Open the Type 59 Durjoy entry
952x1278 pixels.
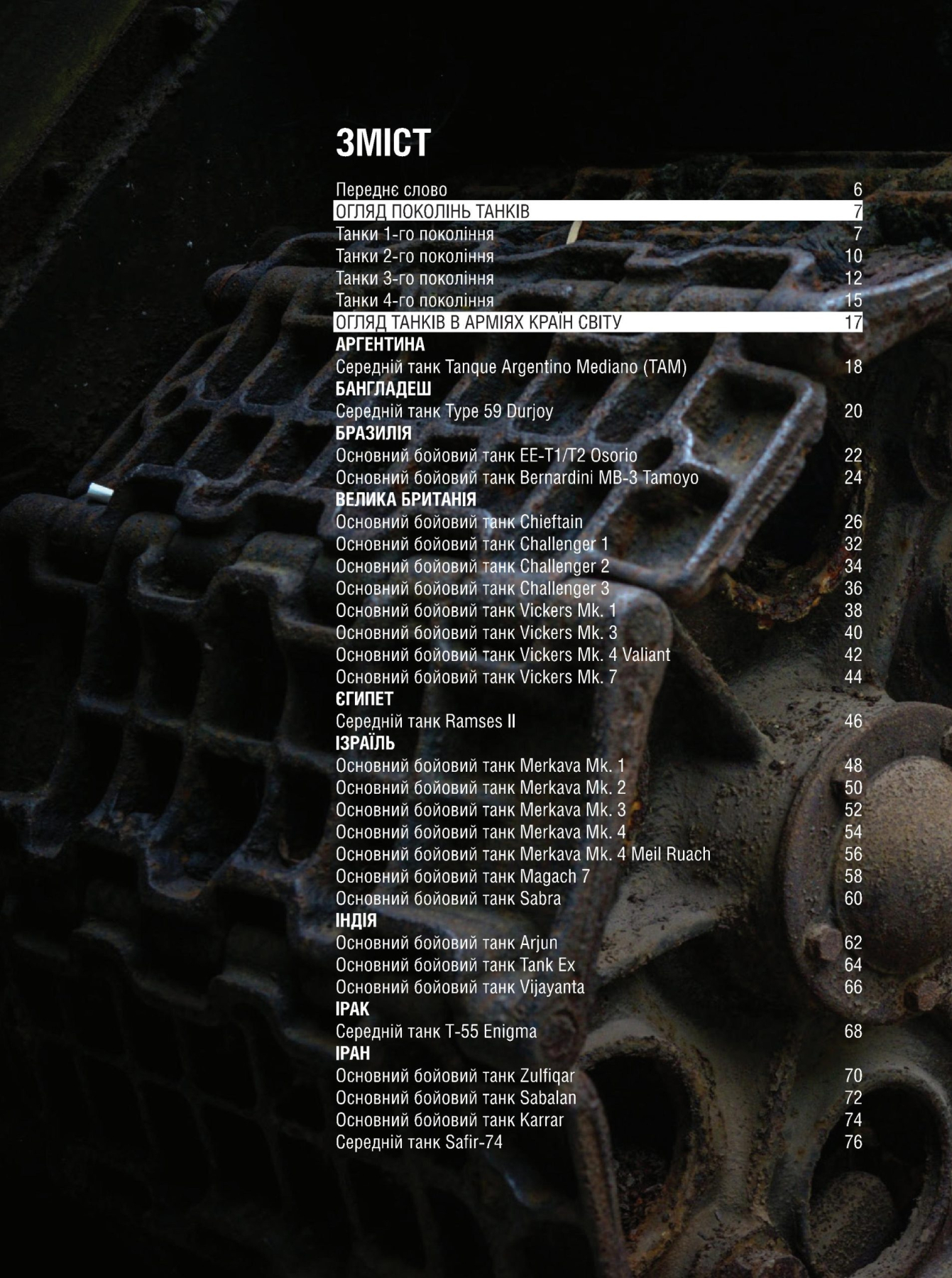444,411
